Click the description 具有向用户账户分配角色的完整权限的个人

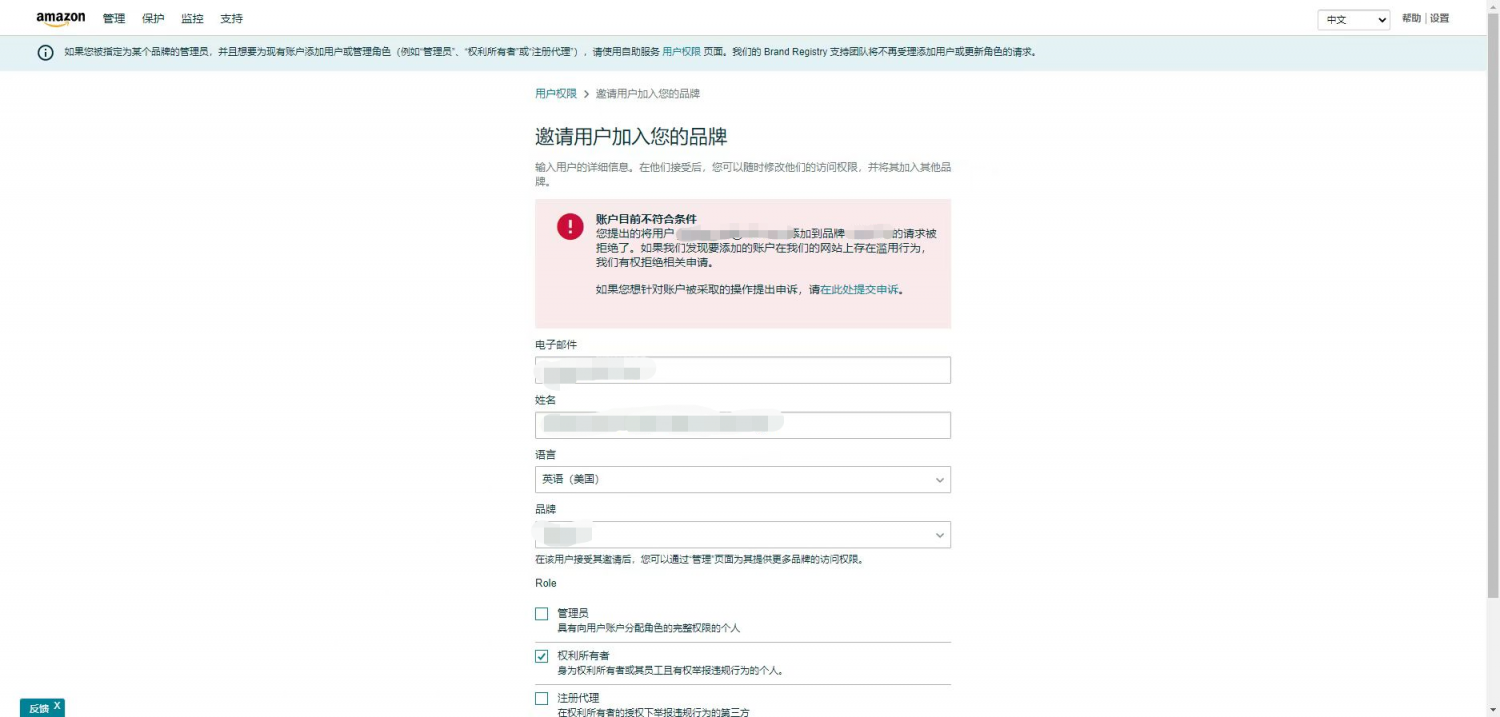tap(649, 628)
